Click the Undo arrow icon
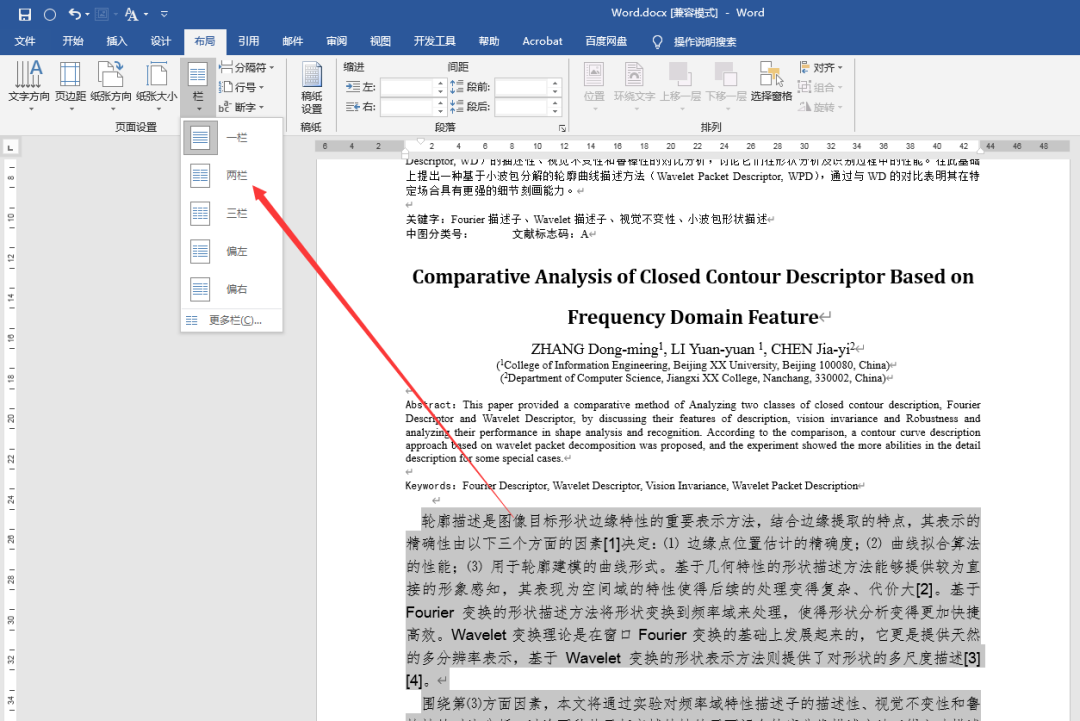1080x721 pixels. click(74, 14)
